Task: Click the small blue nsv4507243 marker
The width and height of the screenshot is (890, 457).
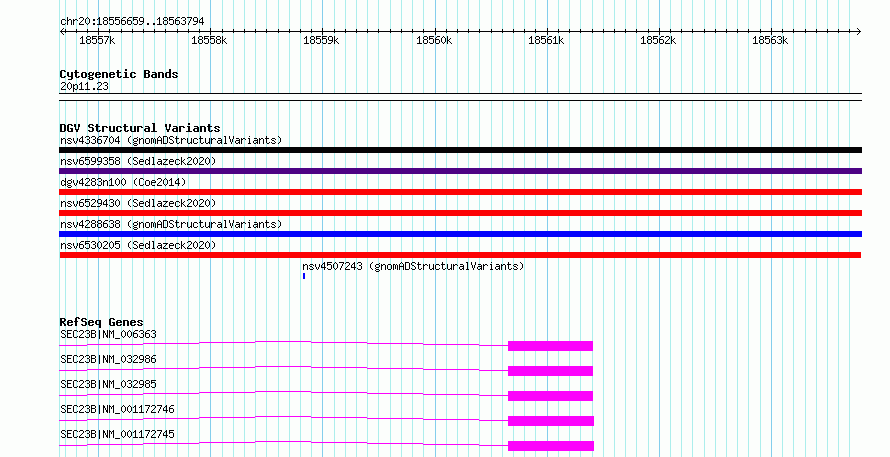Action: [304, 276]
